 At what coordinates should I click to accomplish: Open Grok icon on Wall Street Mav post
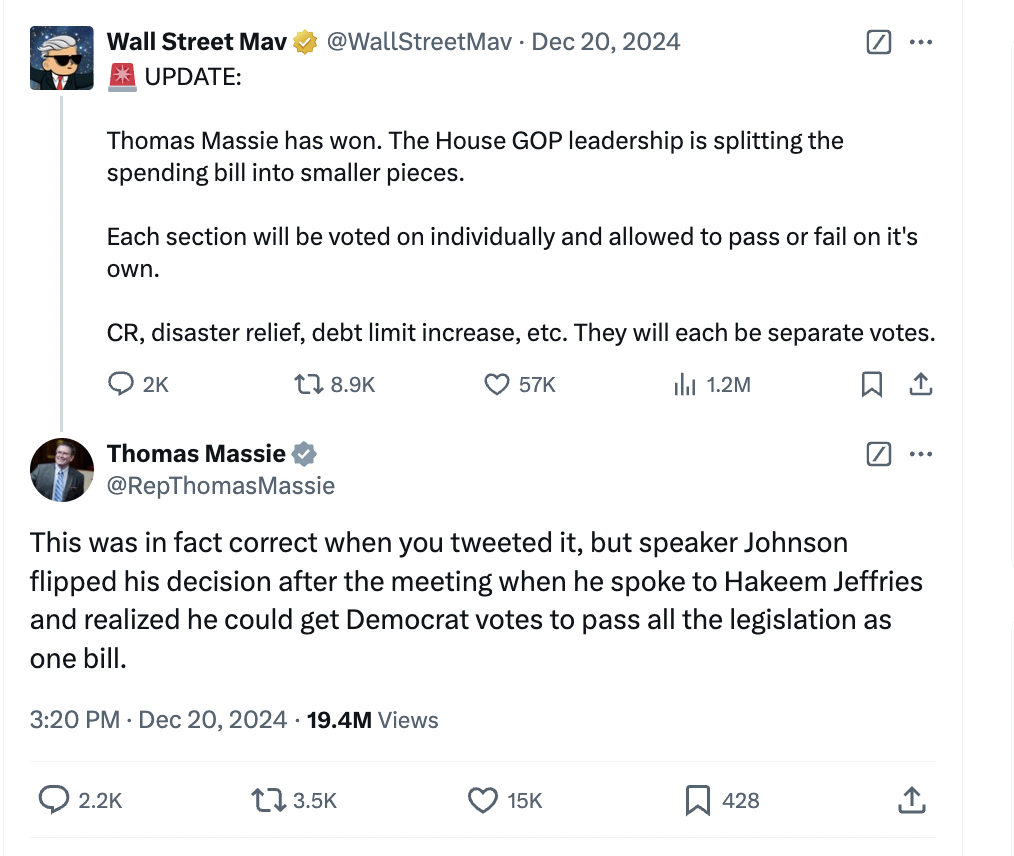[x=877, y=42]
